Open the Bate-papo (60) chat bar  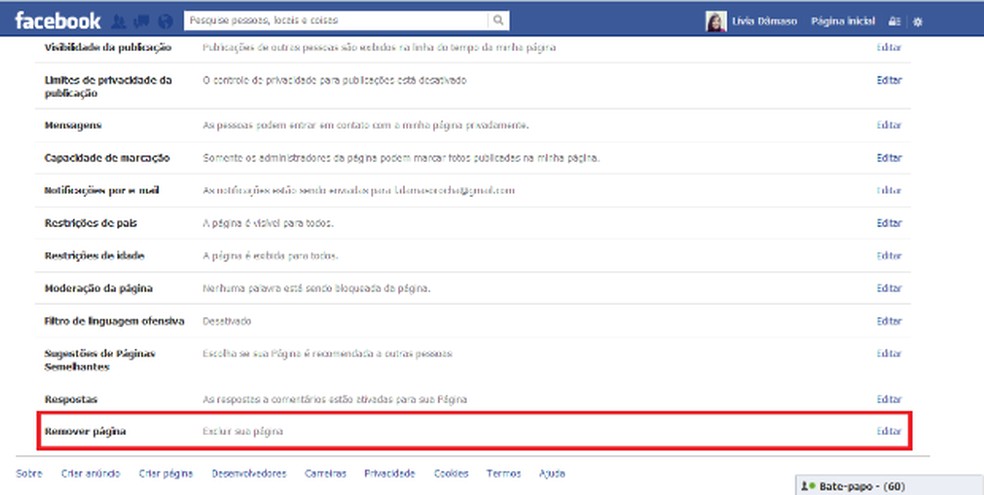pos(890,486)
